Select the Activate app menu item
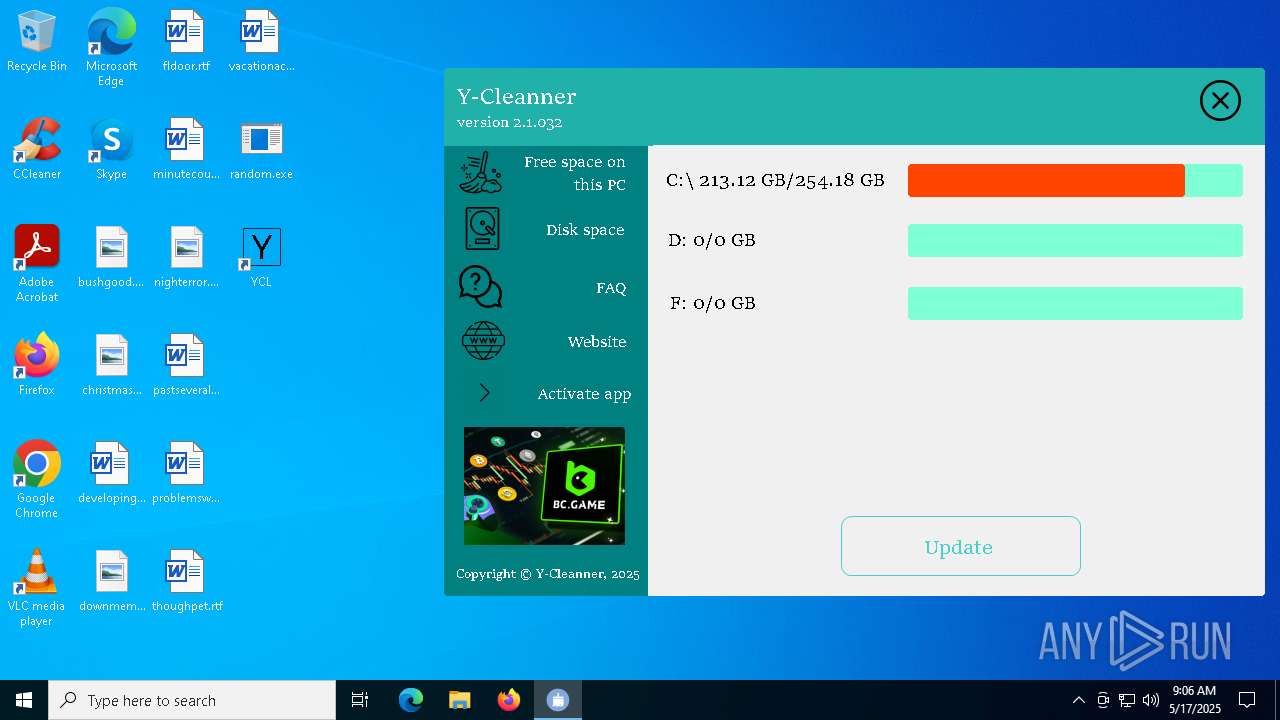1280x720 pixels. click(x=584, y=394)
